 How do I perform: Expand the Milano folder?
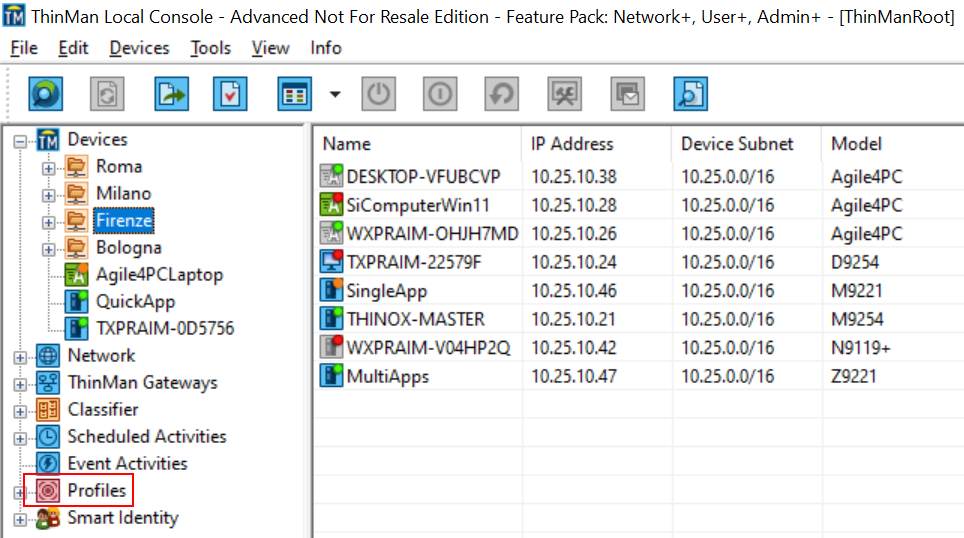tap(49, 196)
